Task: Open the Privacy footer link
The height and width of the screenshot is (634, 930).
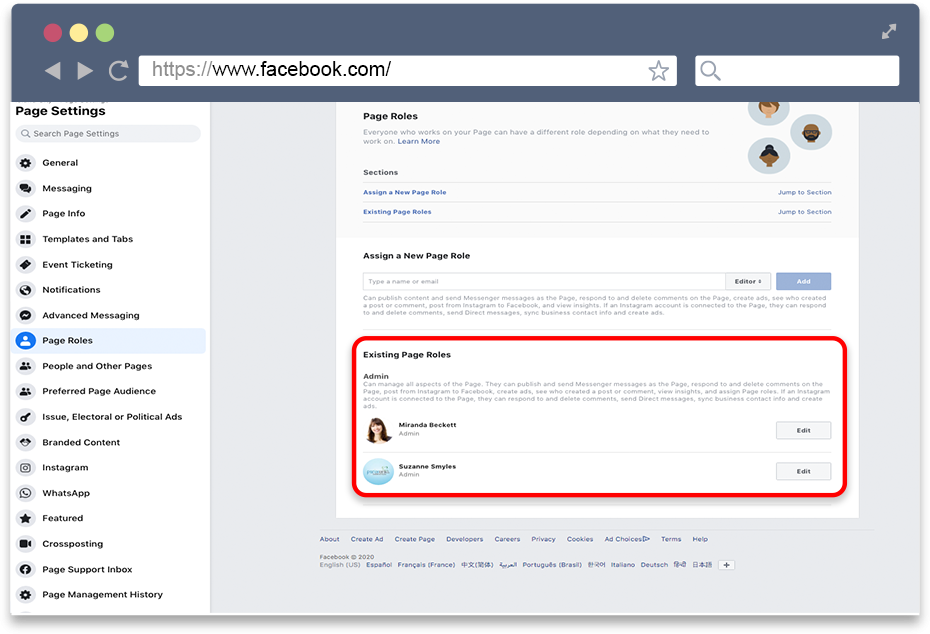Action: (x=543, y=539)
